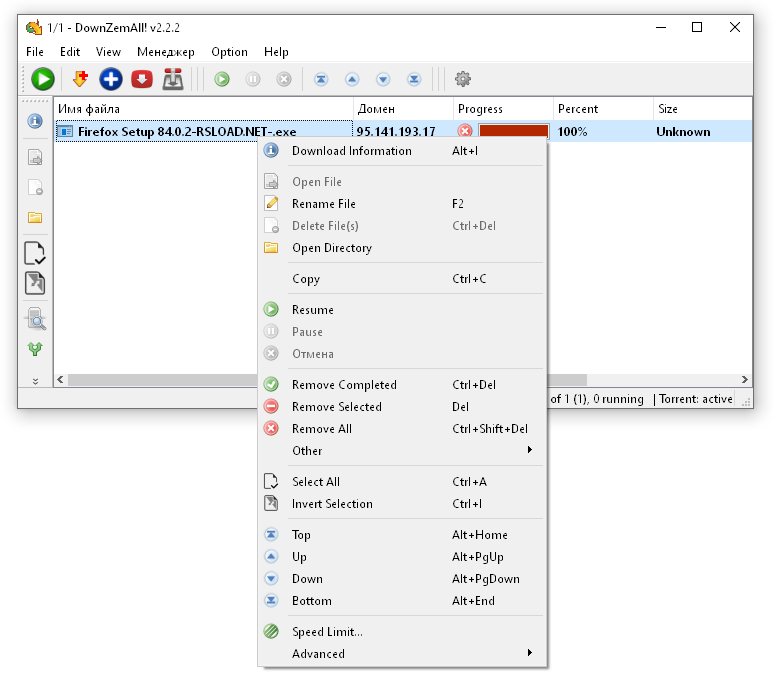Click the horizontal scrollbar right arrow
Image resolution: width=779 pixels, height=692 pixels.
744,380
